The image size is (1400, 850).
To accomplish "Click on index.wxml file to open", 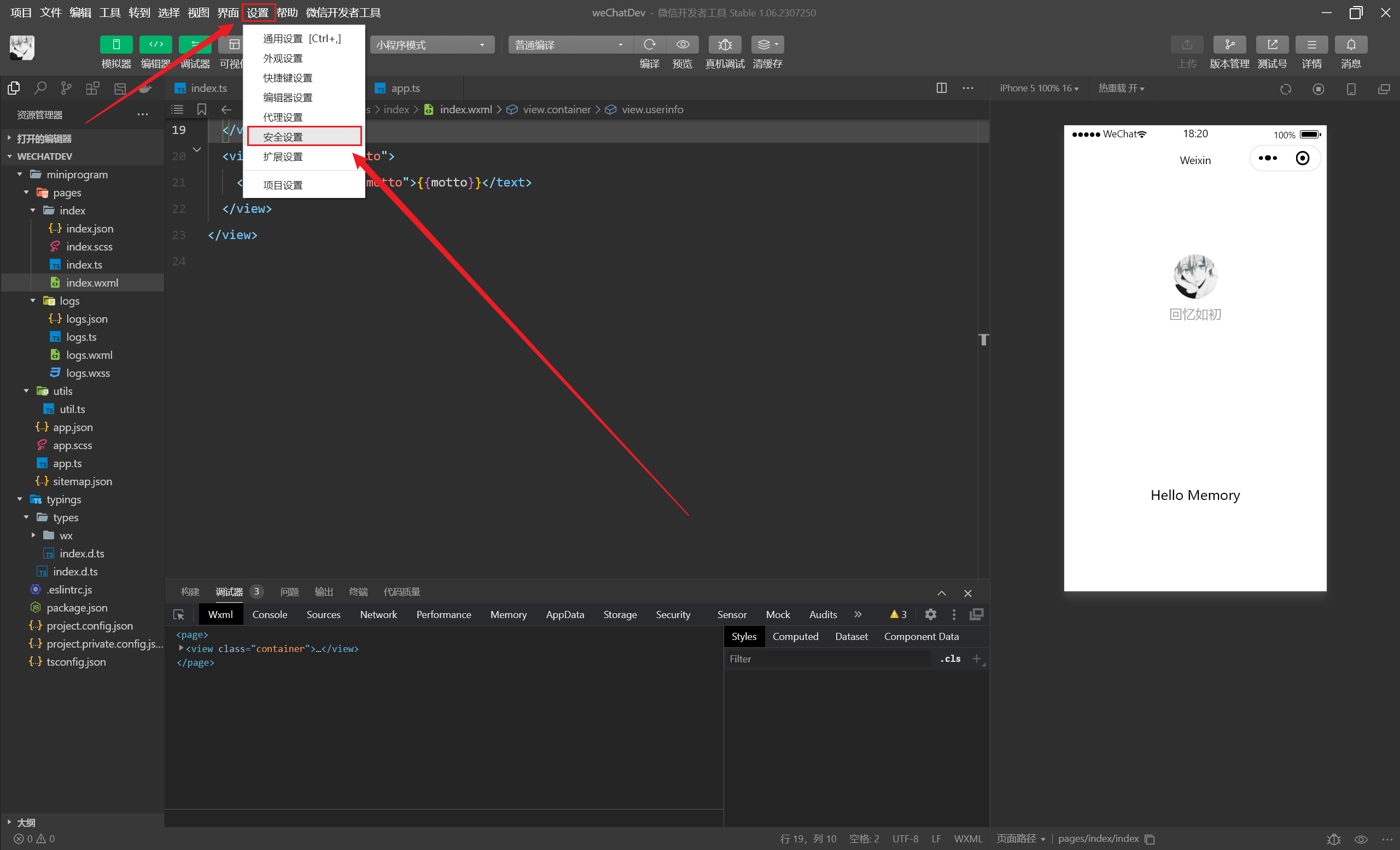I will (x=92, y=282).
